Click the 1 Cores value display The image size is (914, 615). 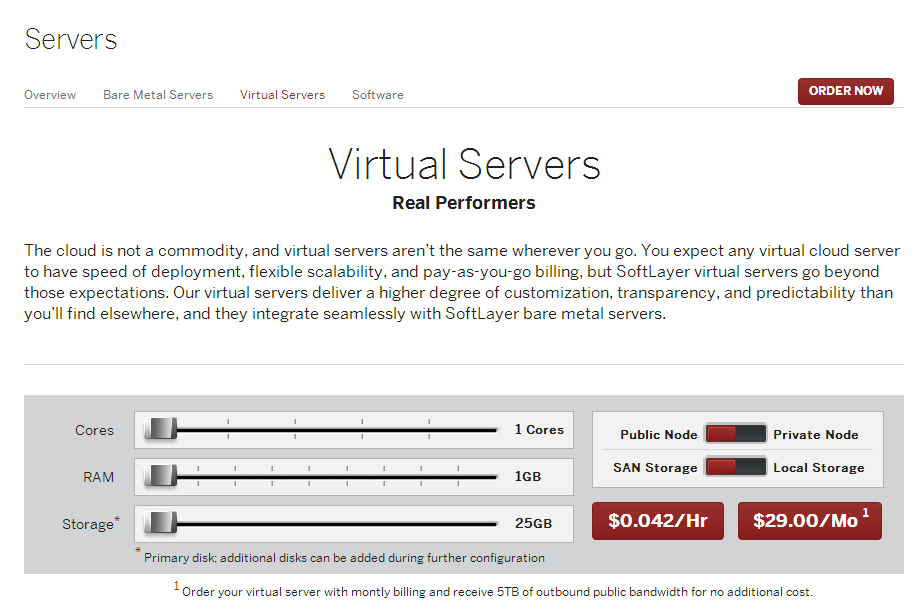(x=539, y=430)
